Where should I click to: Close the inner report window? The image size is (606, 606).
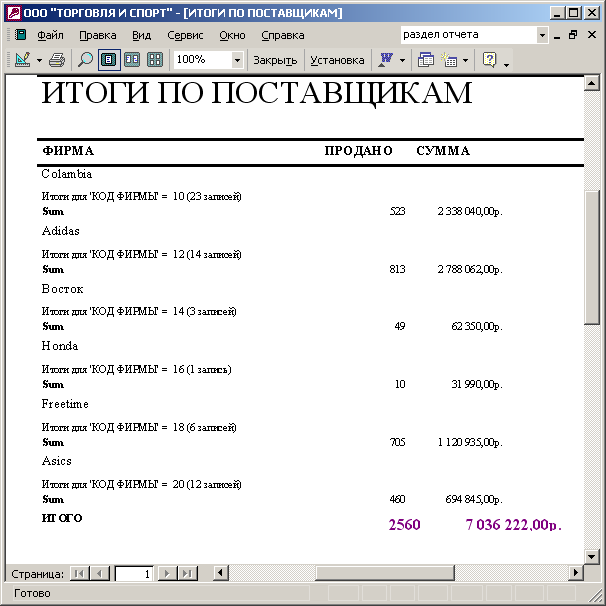(x=592, y=35)
